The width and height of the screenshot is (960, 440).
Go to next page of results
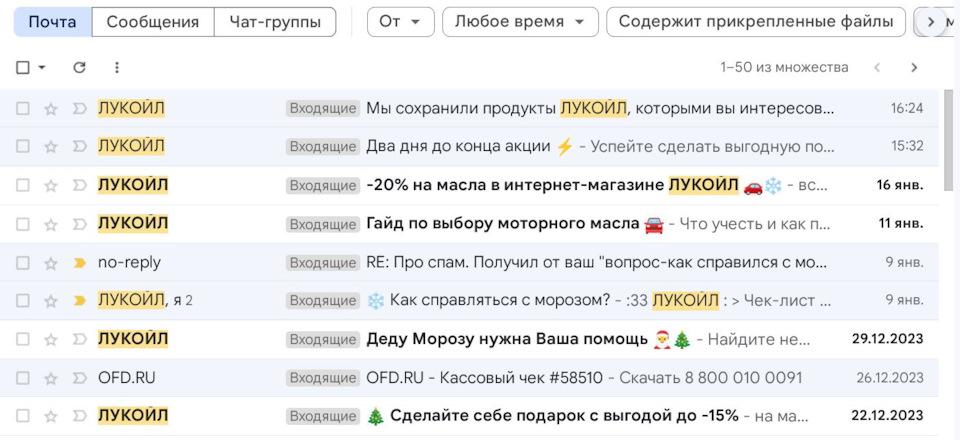tap(914, 67)
